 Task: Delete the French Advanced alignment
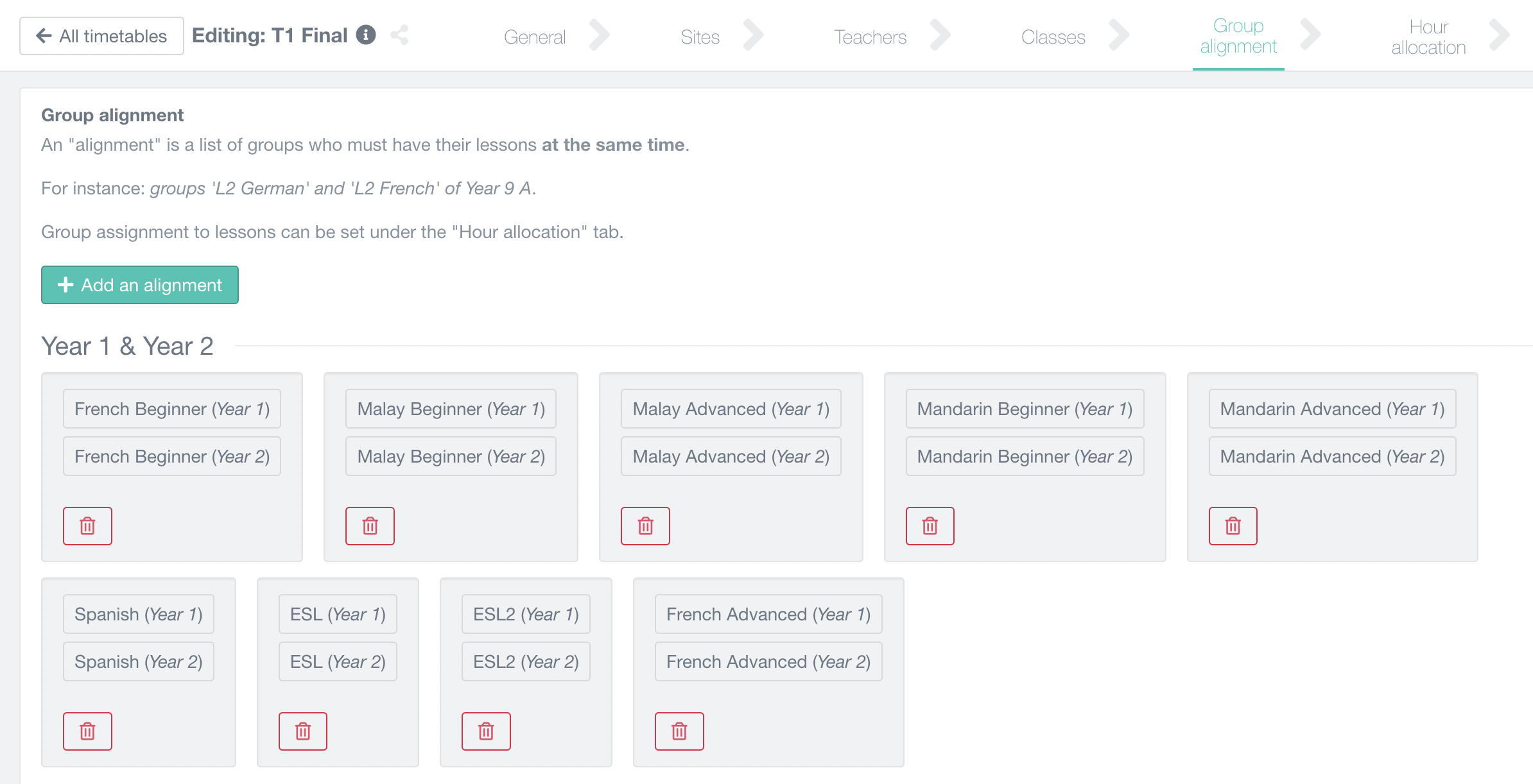(679, 731)
